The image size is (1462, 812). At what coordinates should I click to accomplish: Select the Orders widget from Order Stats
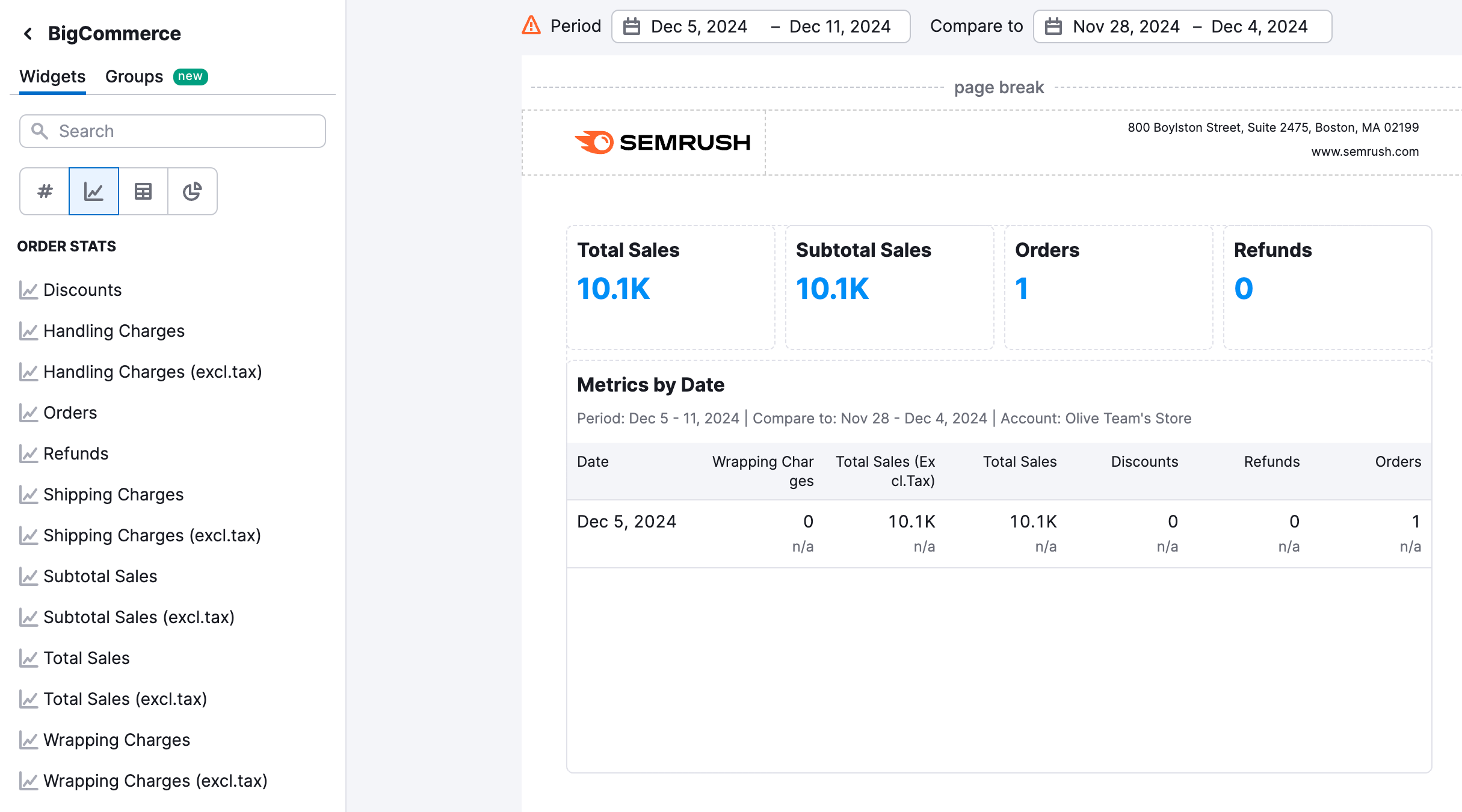(x=70, y=413)
